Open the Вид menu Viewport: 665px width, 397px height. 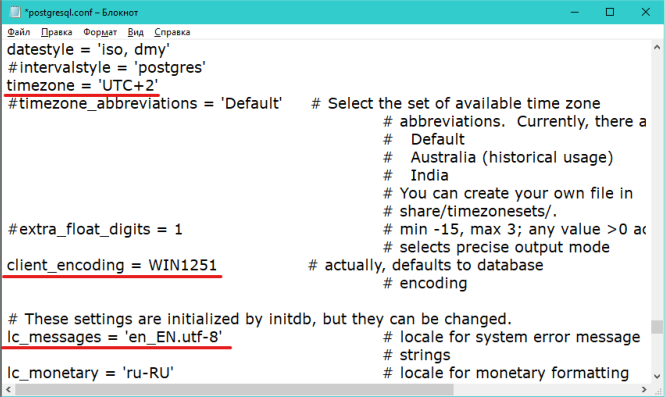136,32
